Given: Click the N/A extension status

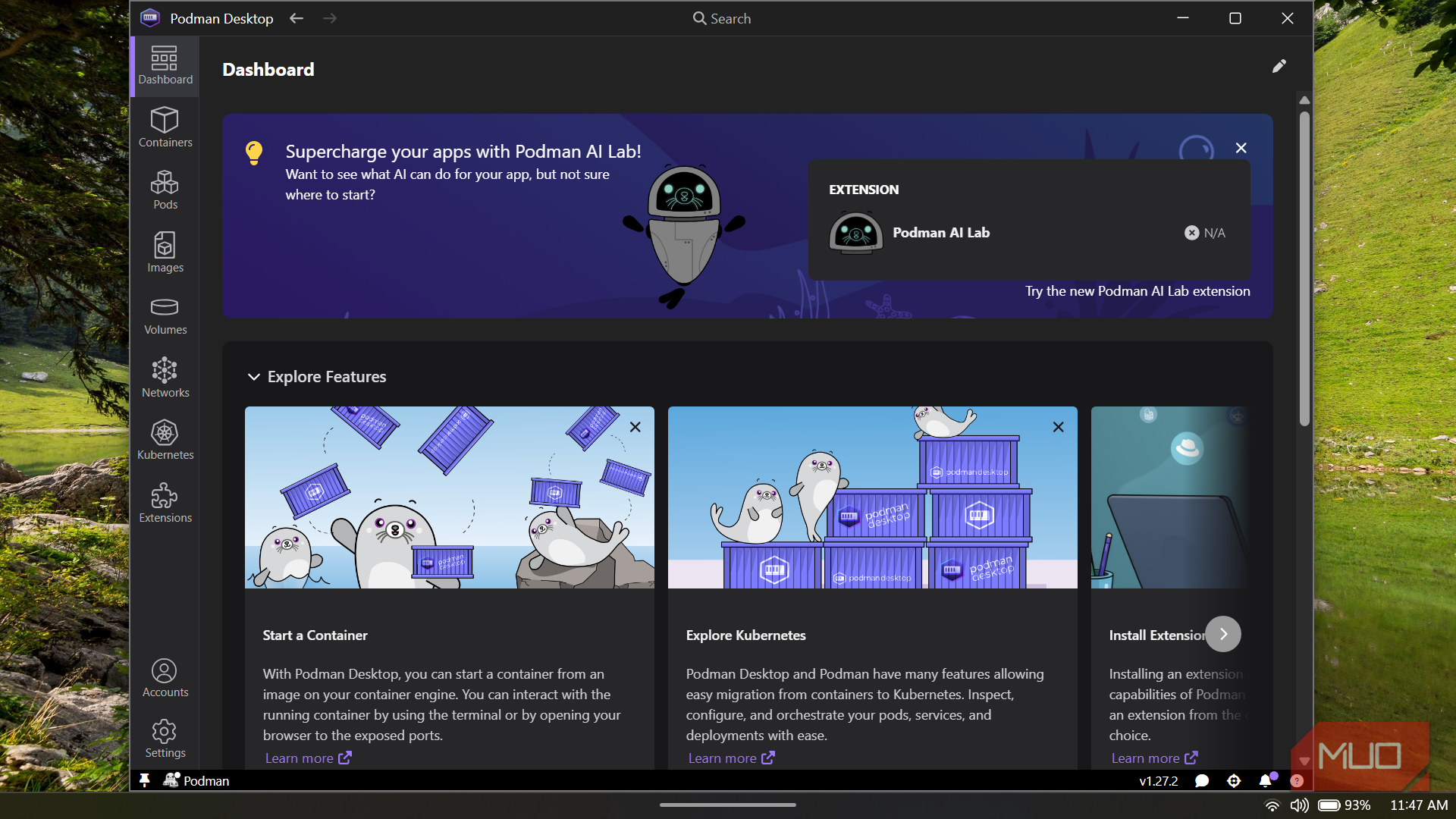Looking at the screenshot, I should pyautogui.click(x=1205, y=233).
